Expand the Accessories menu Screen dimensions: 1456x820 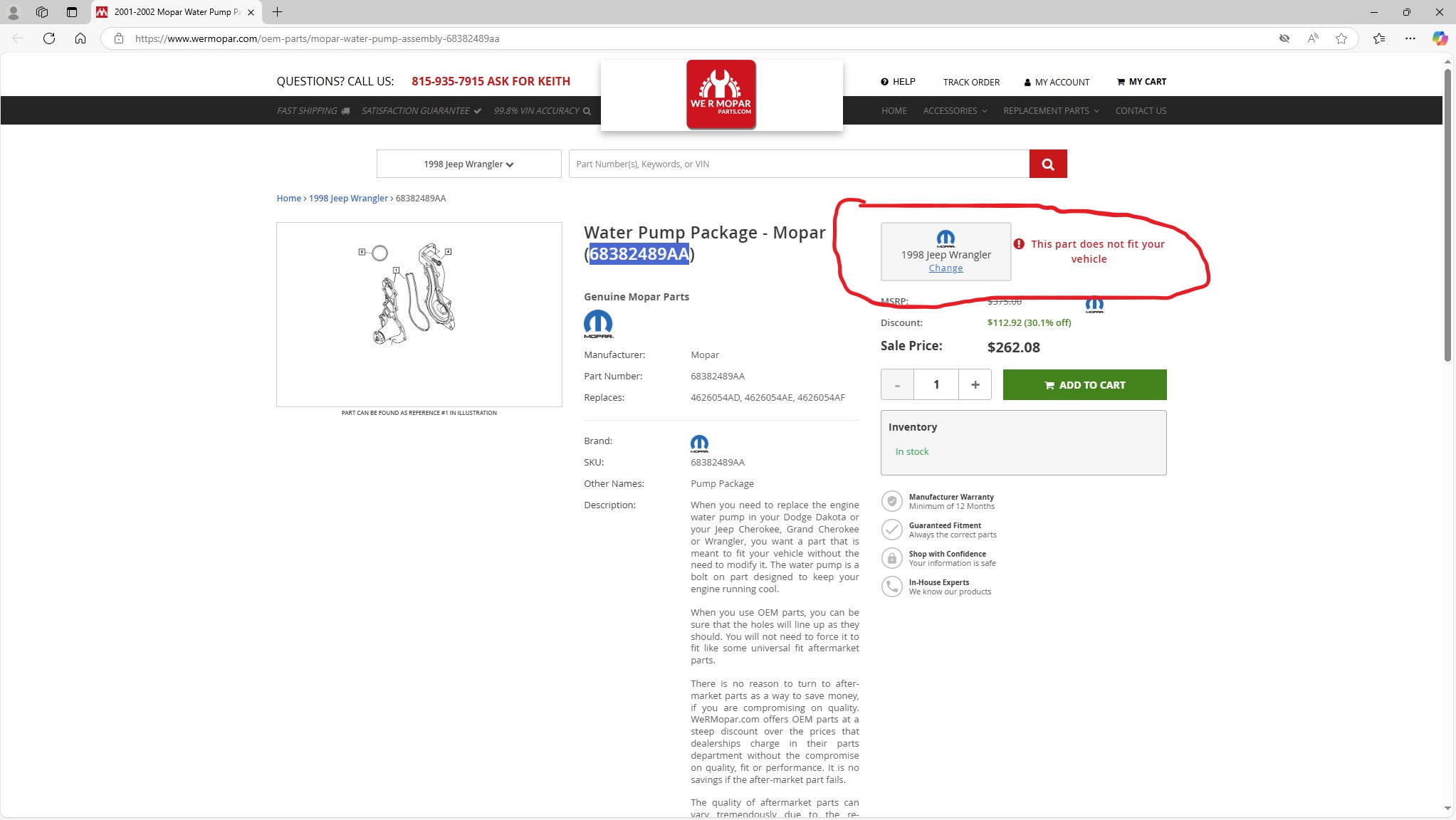click(x=954, y=111)
